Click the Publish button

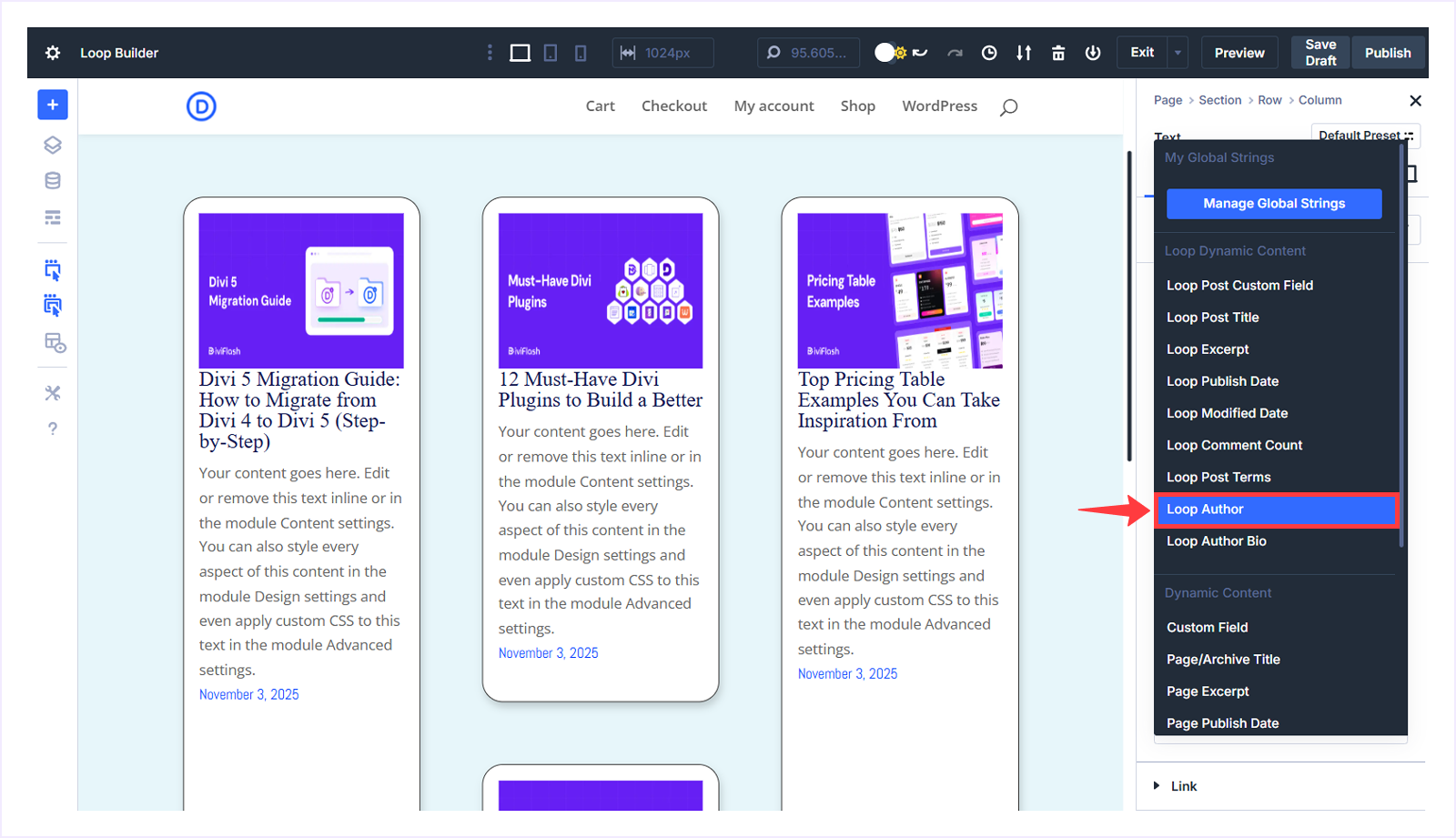(x=1387, y=52)
